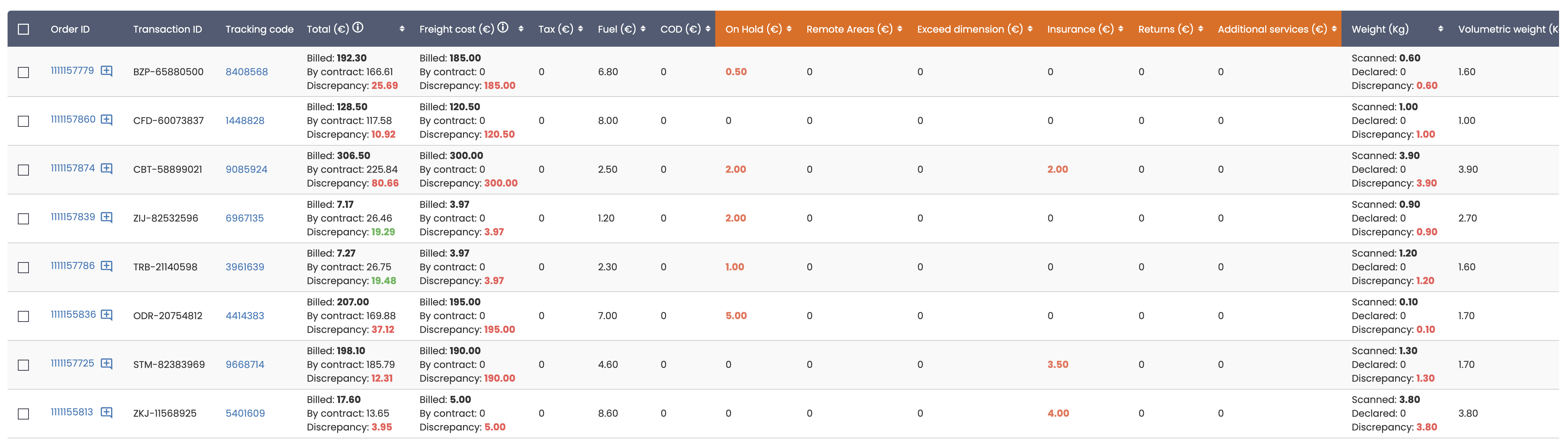The width and height of the screenshot is (1568, 448).
Task: Open tracking code 1448828
Action: (245, 121)
